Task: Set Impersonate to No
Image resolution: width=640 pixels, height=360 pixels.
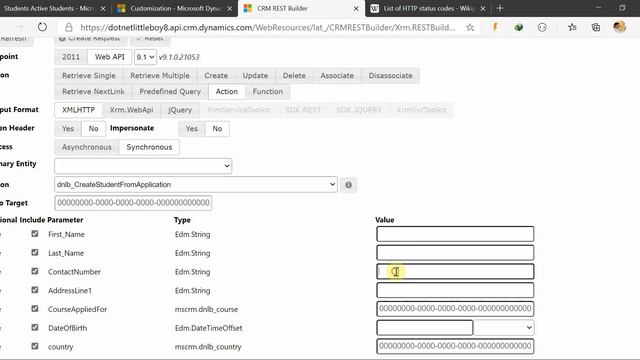Action: coord(217,129)
